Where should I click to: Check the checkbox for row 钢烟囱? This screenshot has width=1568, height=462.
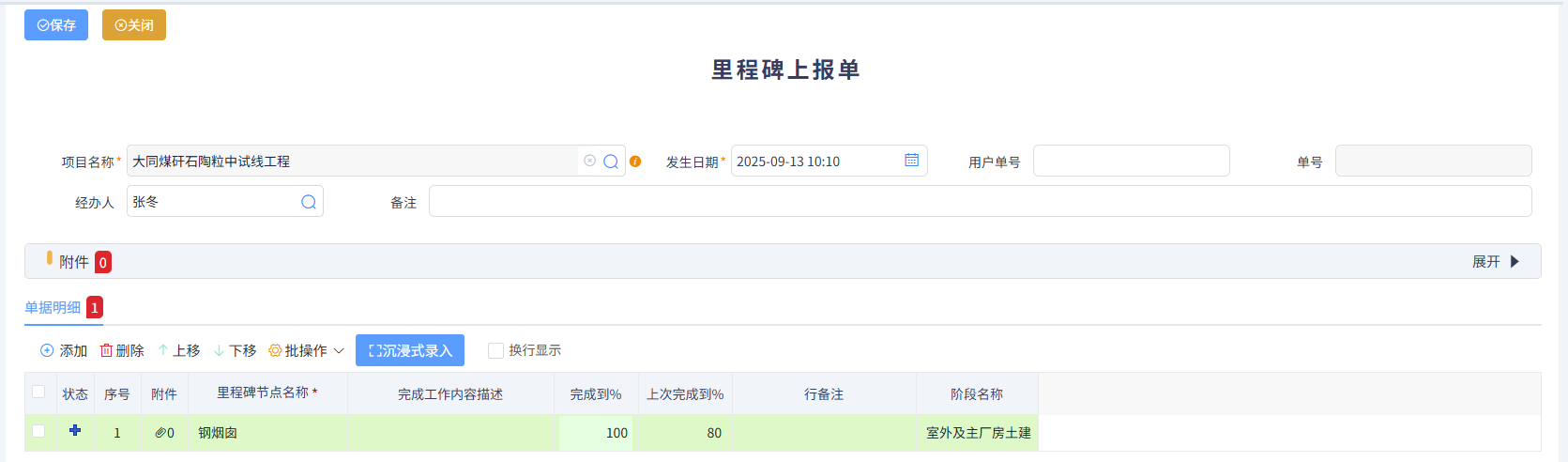tap(38, 431)
